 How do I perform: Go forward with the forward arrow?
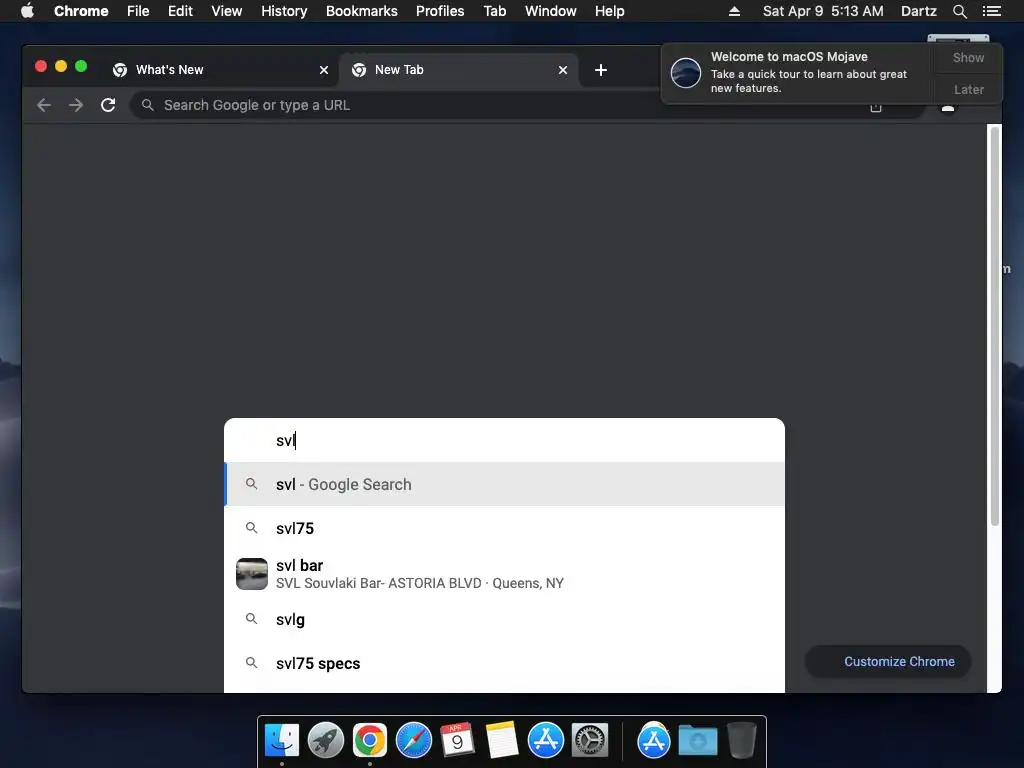(76, 105)
